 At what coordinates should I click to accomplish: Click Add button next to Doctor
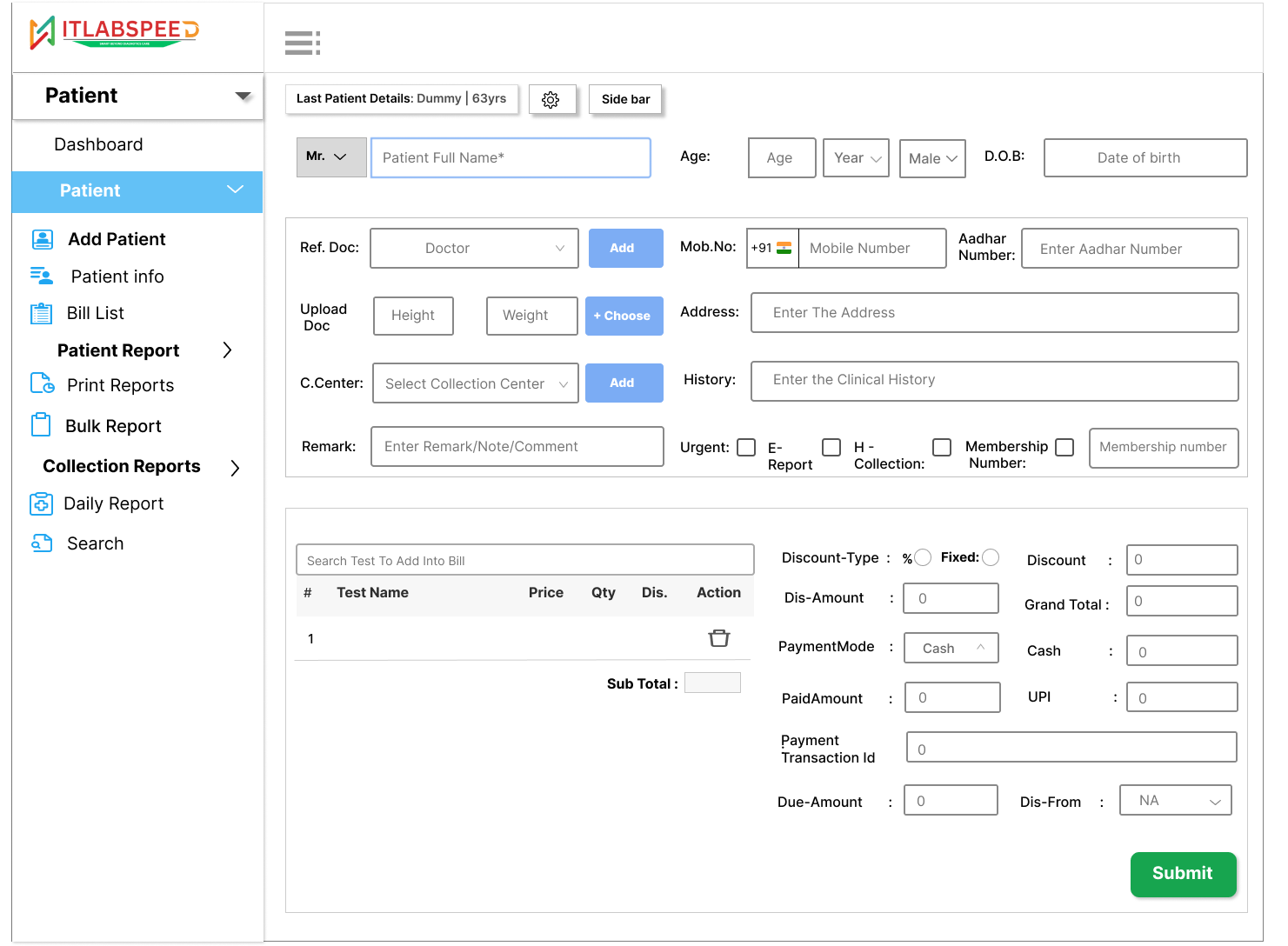coord(625,248)
